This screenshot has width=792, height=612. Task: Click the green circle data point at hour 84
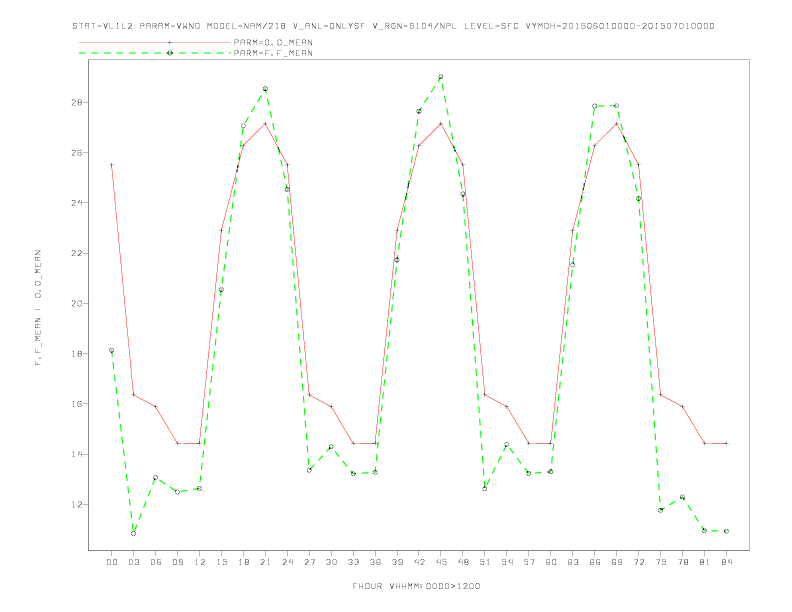click(726, 531)
